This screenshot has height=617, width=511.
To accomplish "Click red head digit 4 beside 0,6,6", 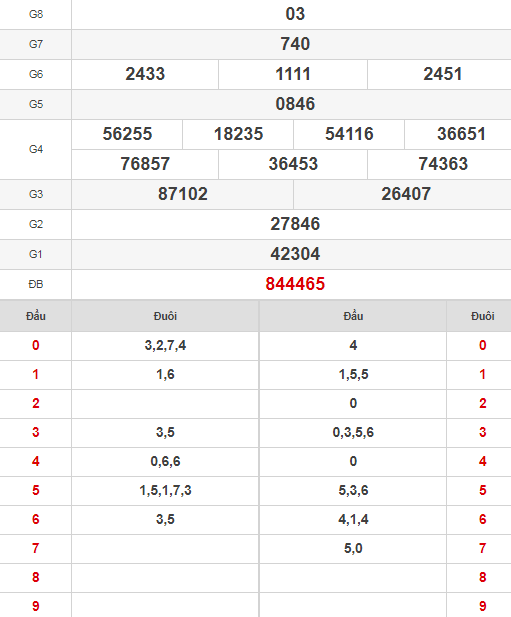I will pyautogui.click(x=36, y=461).
